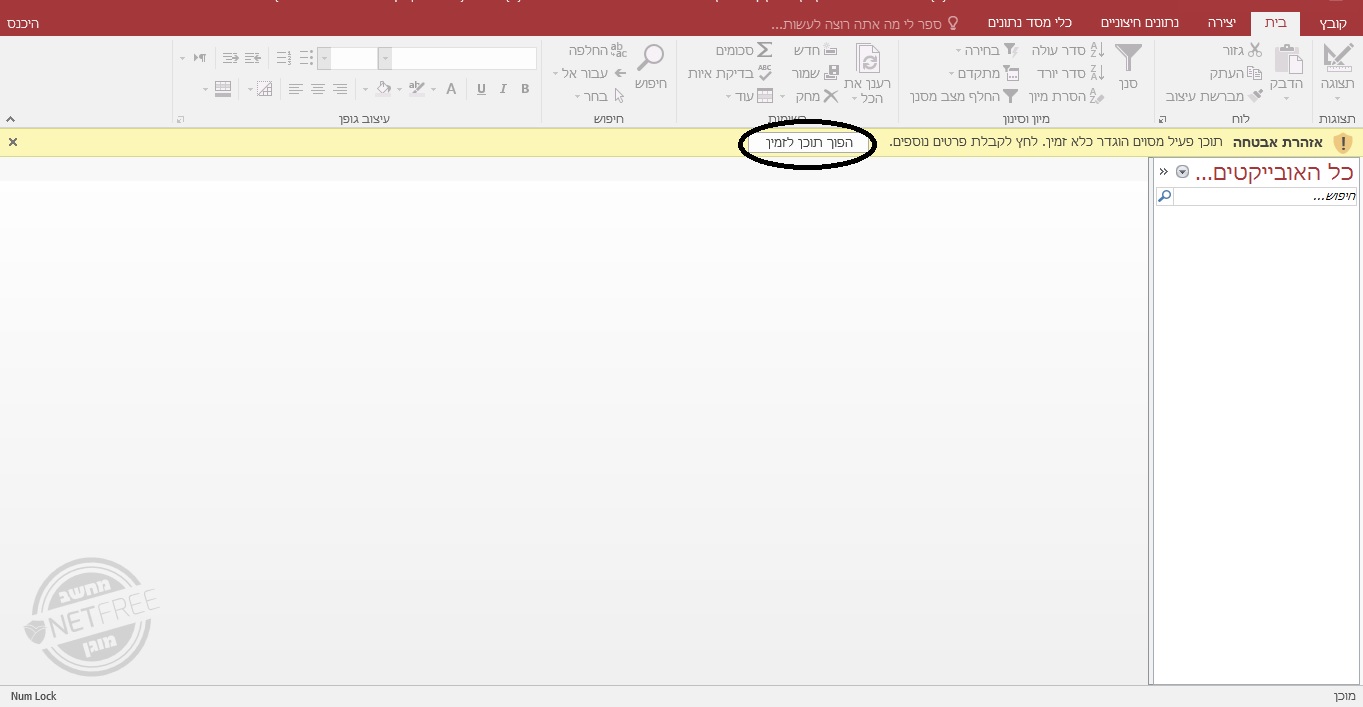Screen dimensions: 1363x707
Task: Click החלף מצב מסנן toggle filter
Action: (964, 97)
